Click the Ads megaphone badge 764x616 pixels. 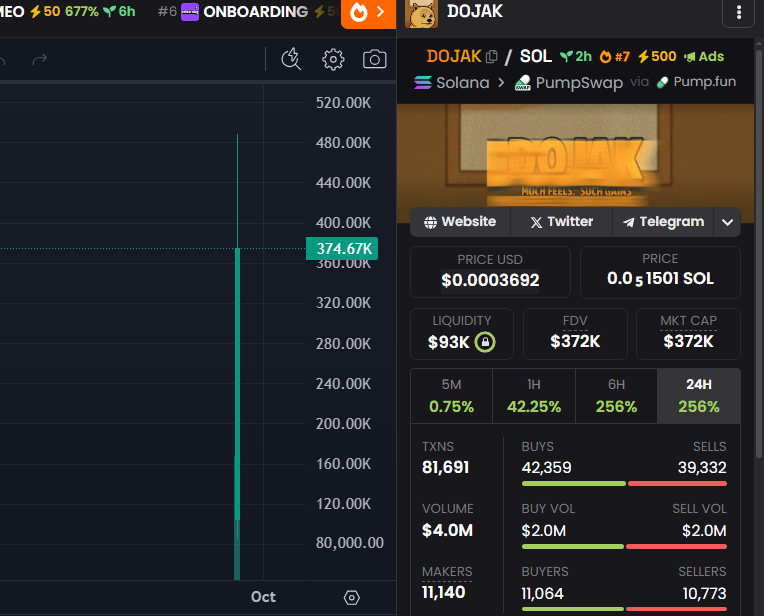[x=704, y=57]
